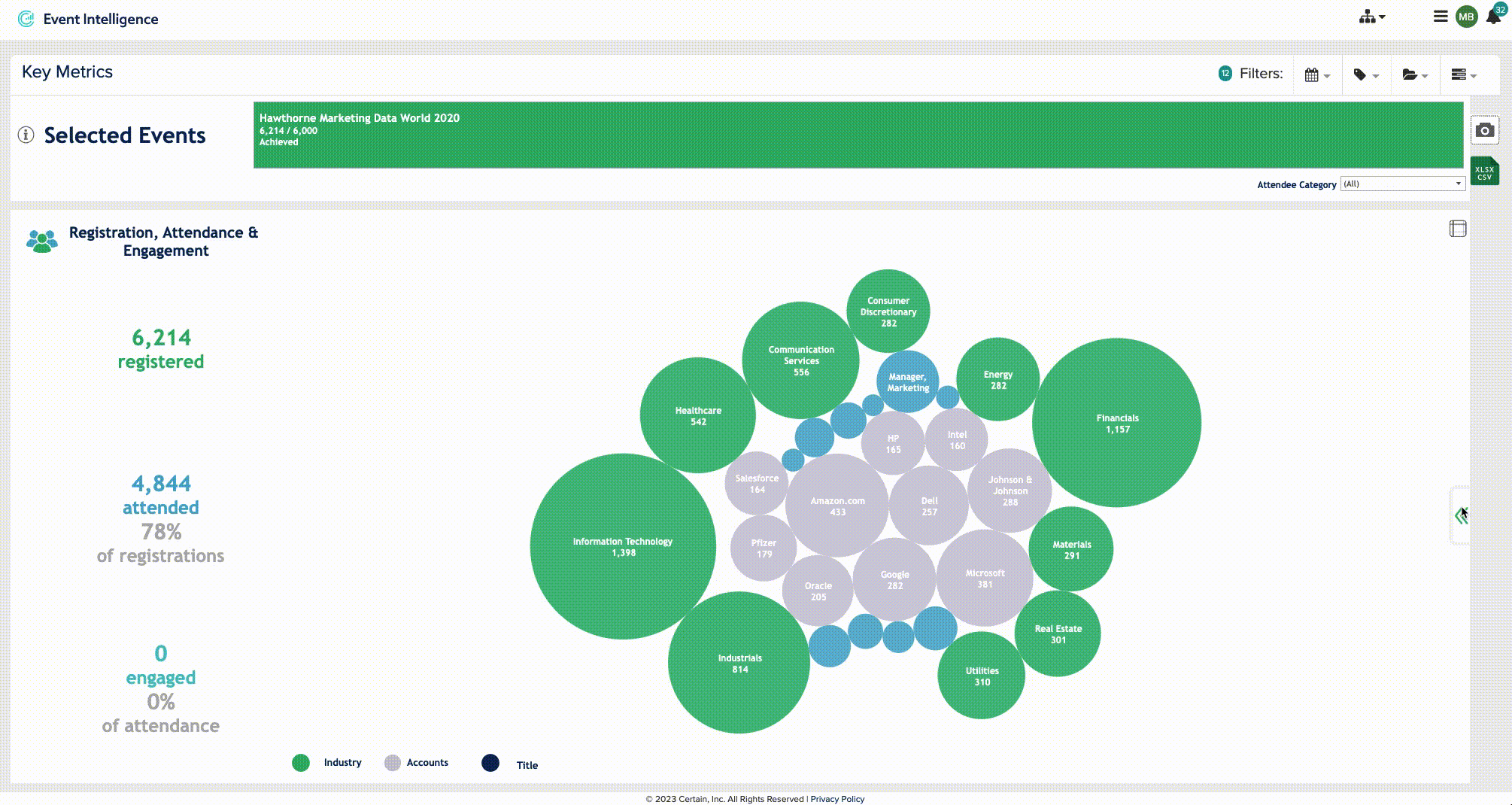The height and width of the screenshot is (805, 1512).
Task: Open the notifications bell
Action: 1493,17
